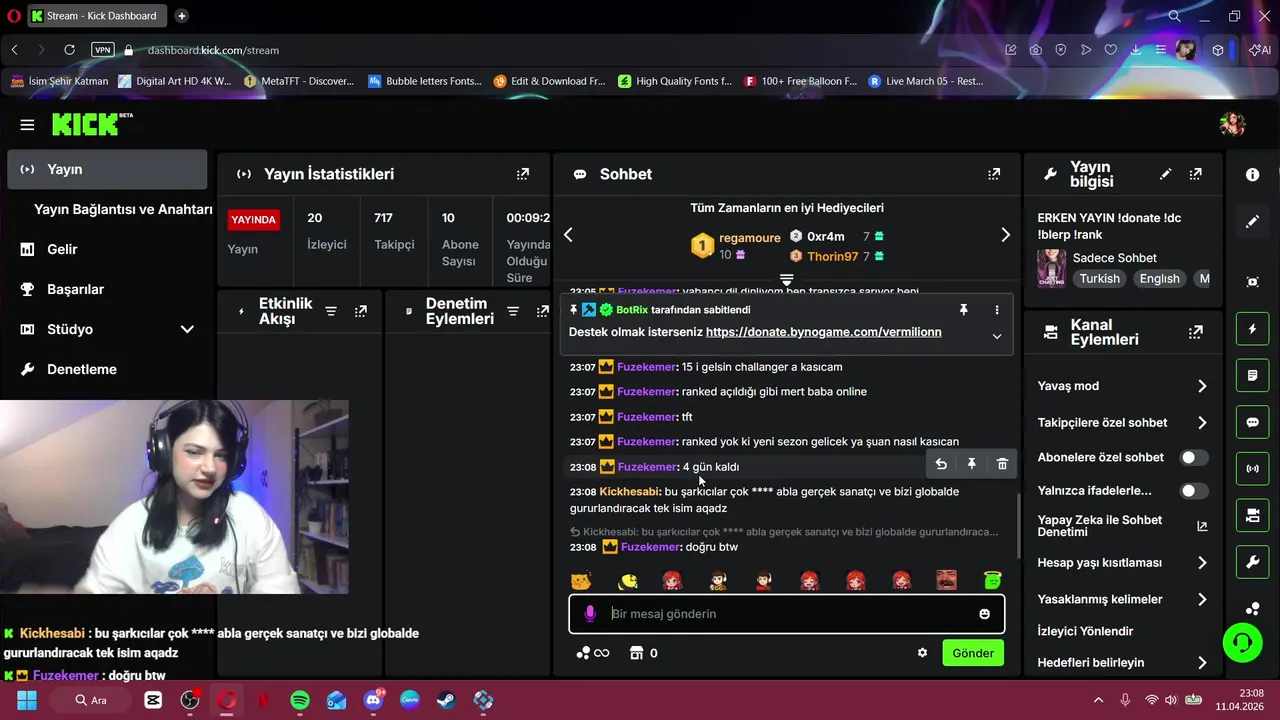This screenshot has height=720, width=1280.
Task: Edit stream info with pencil in Yayın bilgisi
Action: tap(1165, 174)
